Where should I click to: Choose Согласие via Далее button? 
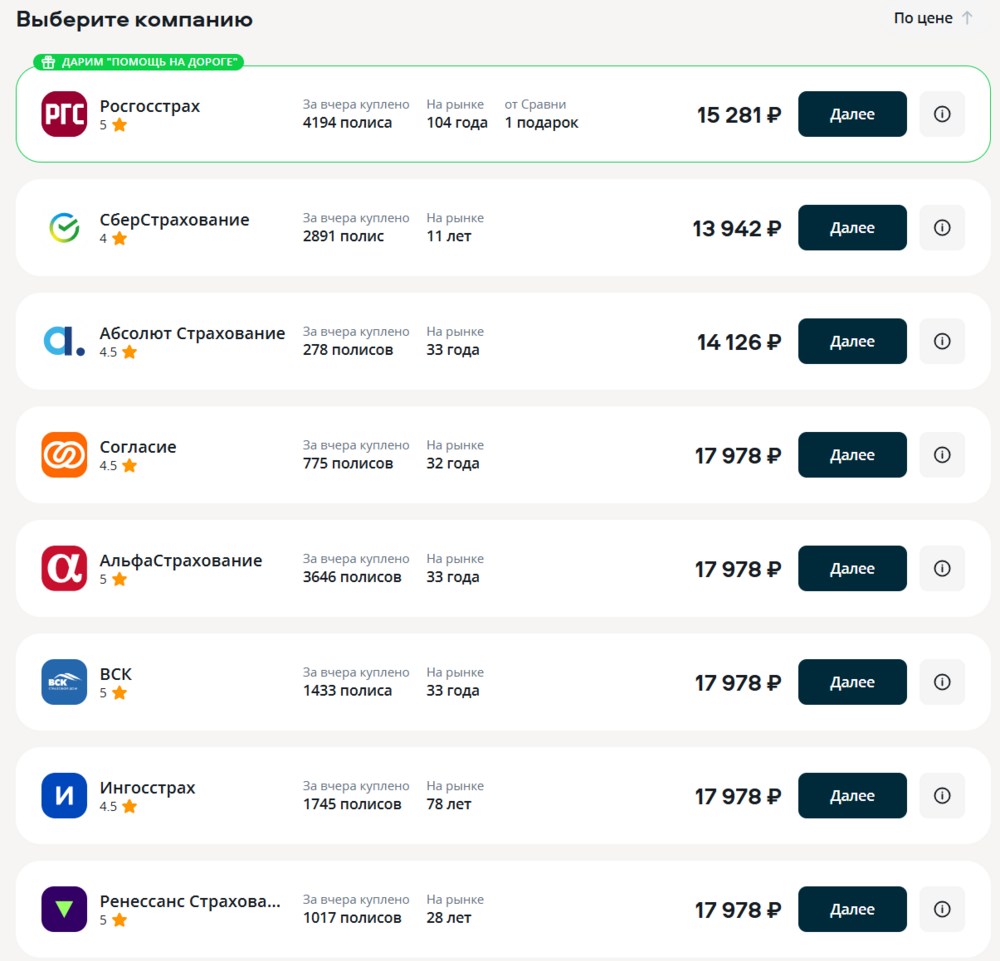pos(852,455)
